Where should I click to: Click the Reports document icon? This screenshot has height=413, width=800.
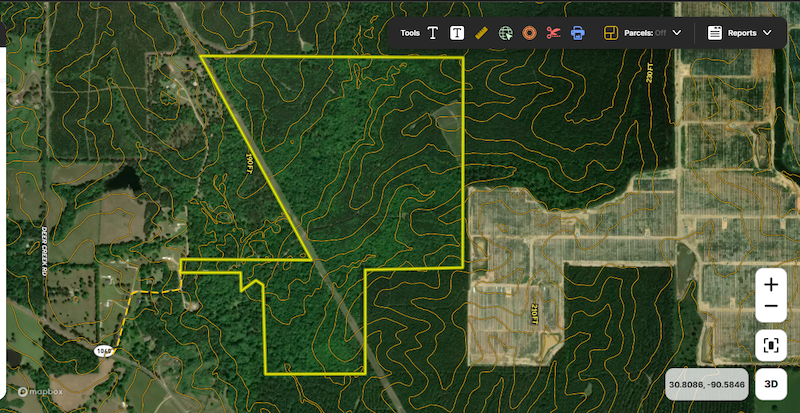coord(715,33)
